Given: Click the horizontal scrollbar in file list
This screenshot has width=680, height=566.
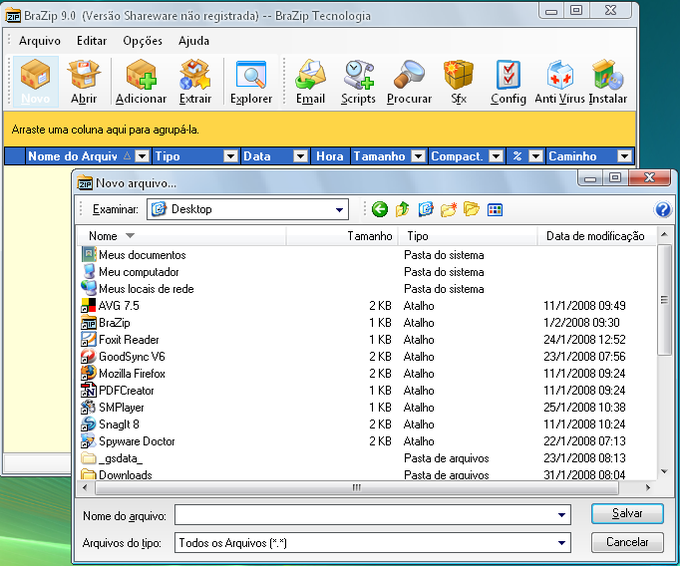Looking at the screenshot, I should pos(356,488).
